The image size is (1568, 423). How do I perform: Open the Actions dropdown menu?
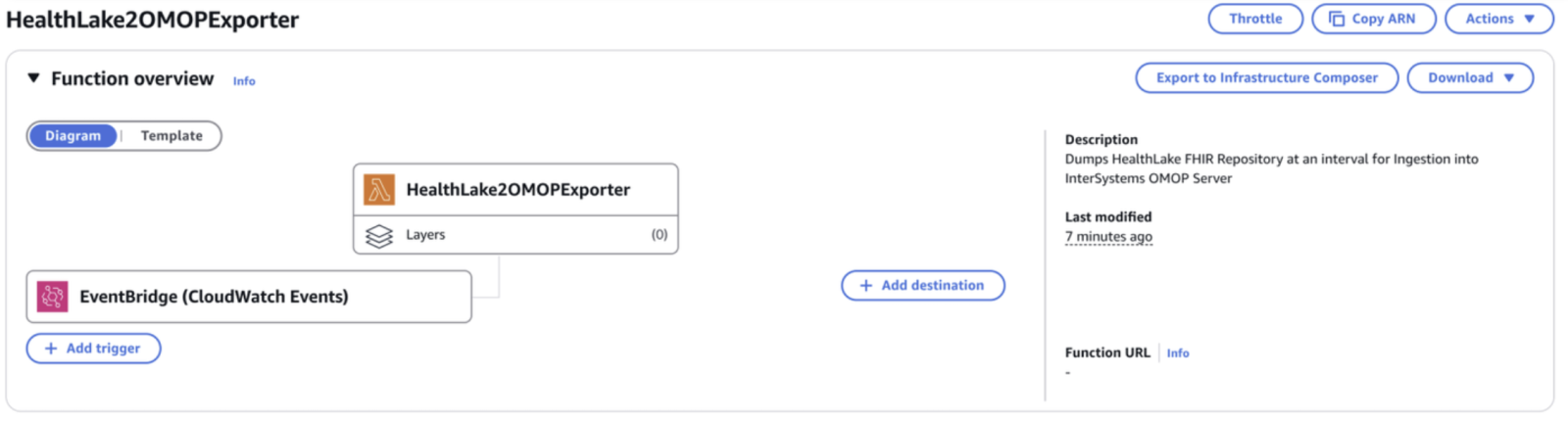[x=1499, y=19]
